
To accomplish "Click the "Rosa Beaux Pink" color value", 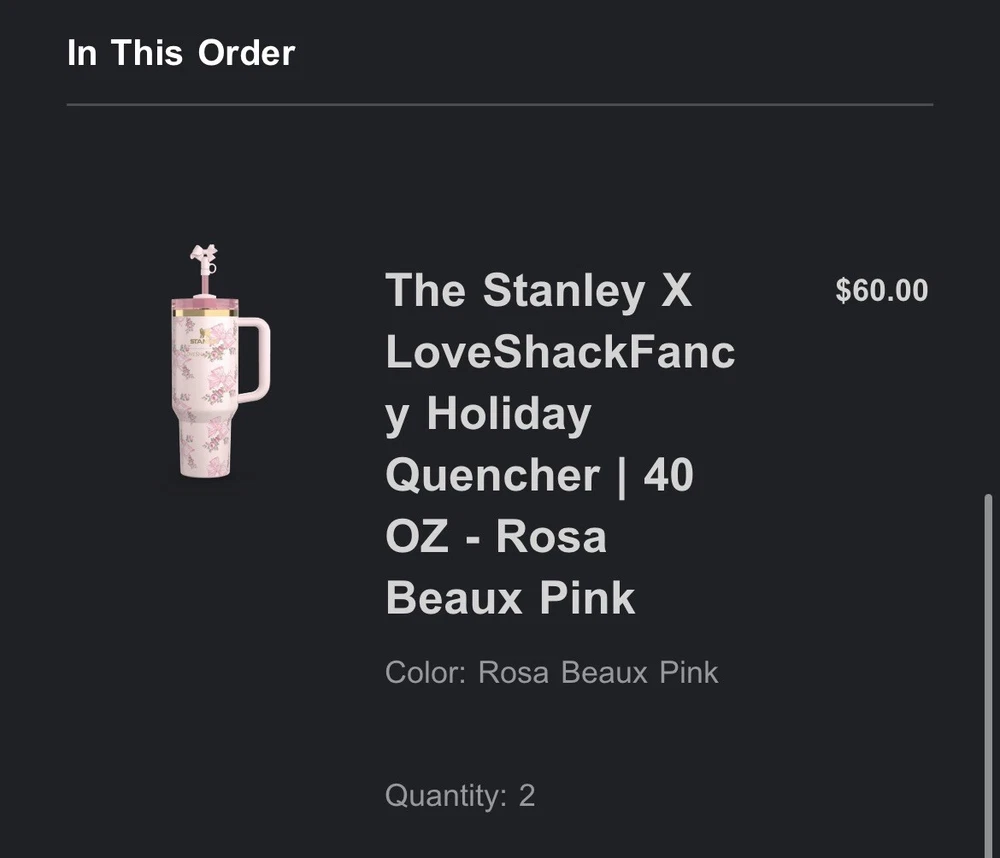I will point(598,672).
